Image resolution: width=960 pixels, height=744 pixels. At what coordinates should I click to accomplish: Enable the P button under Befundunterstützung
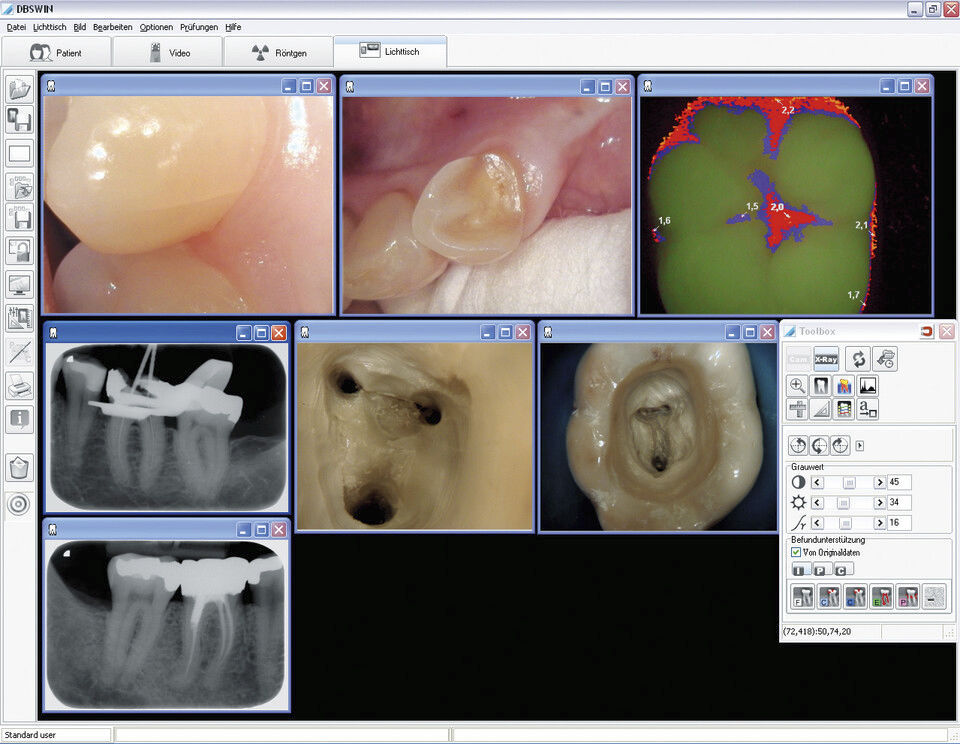(x=821, y=569)
